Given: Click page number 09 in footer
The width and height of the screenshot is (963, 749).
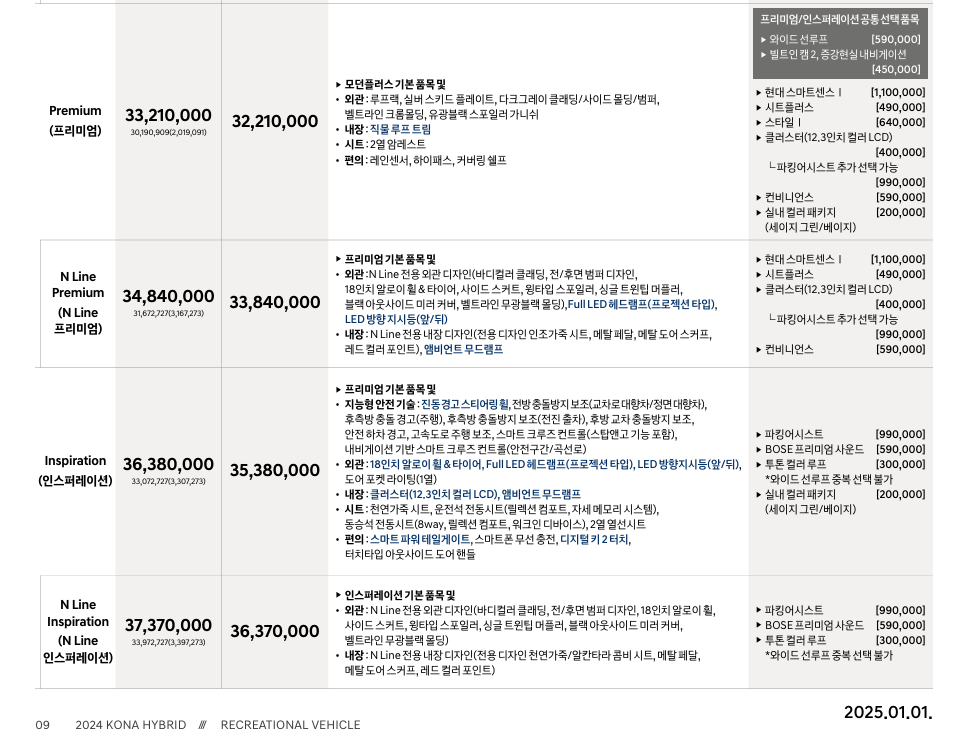Looking at the screenshot, I should pos(42,725).
